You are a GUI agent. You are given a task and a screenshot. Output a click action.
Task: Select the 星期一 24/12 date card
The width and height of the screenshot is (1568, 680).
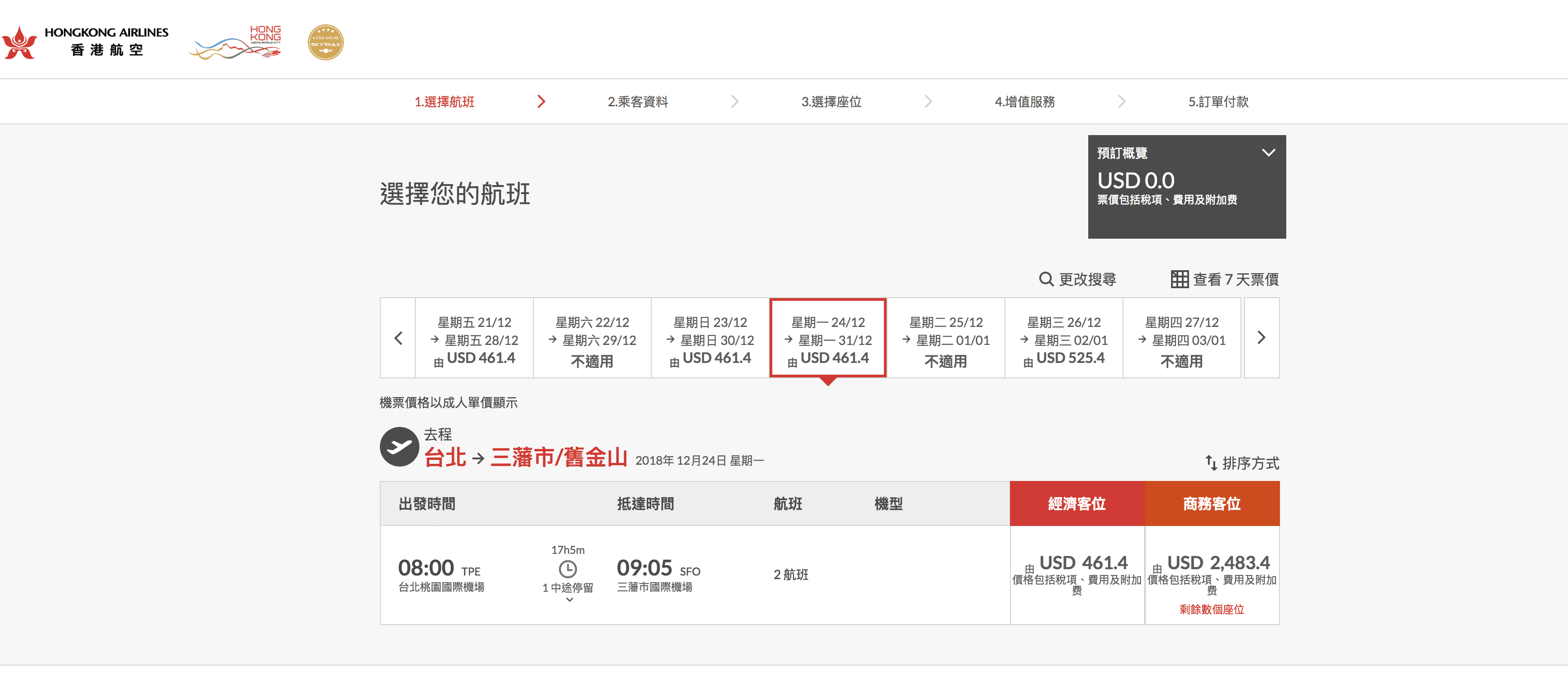click(x=828, y=338)
